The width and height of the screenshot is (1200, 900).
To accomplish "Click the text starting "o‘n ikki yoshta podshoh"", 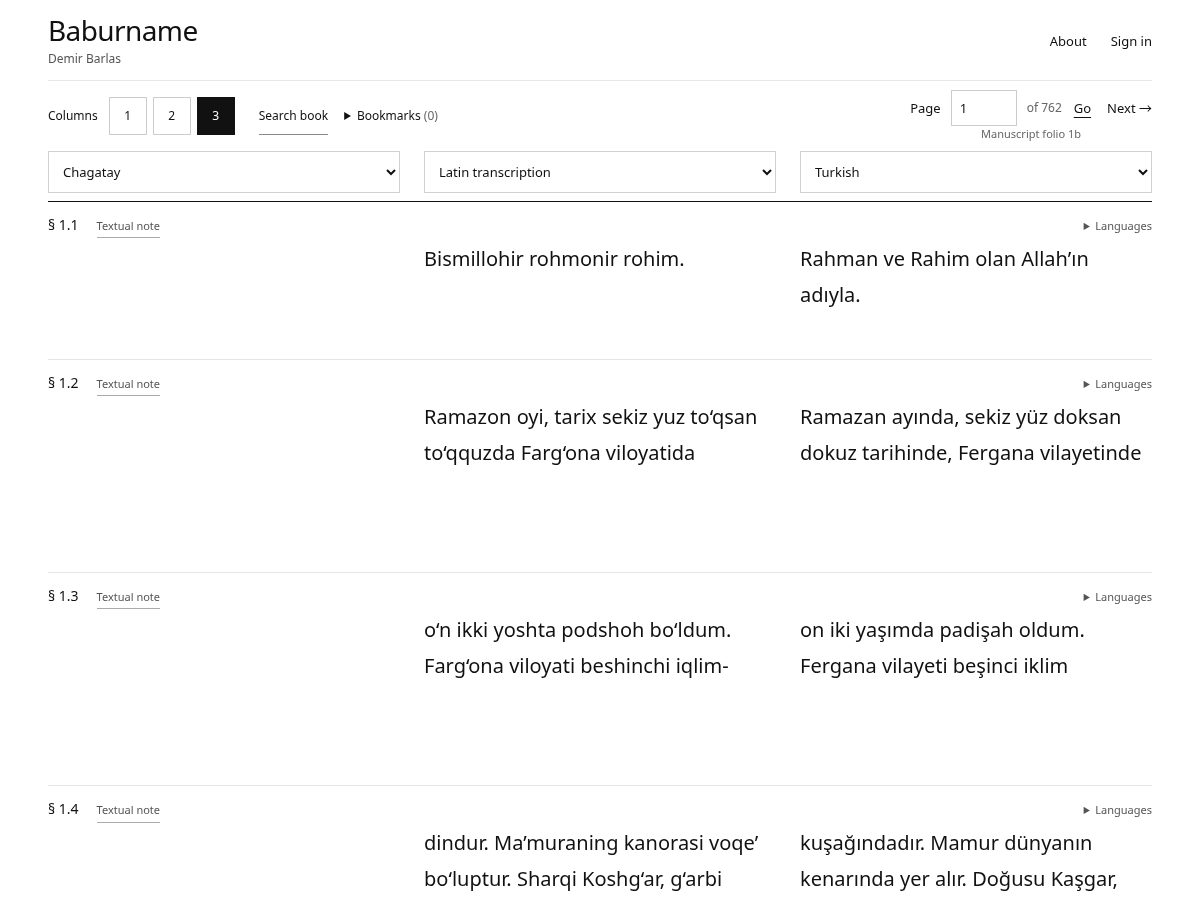I will tap(577, 648).
